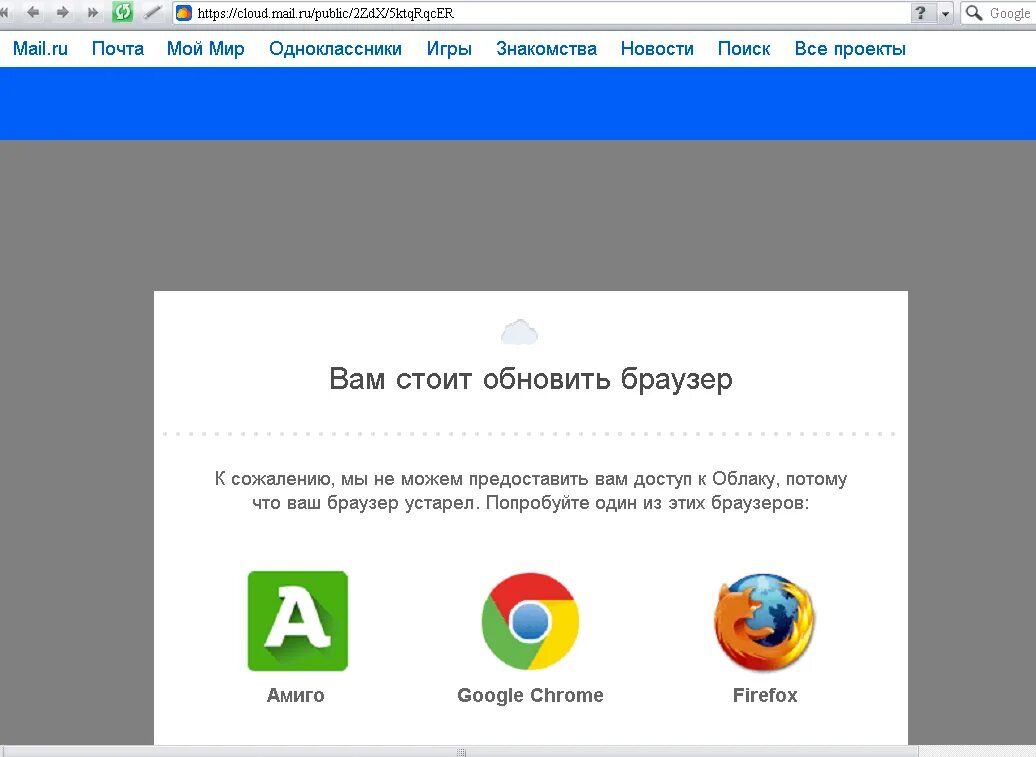1036x757 pixels.
Task: Click the text 'К сожалению, мы не можем'
Action: 338,479
